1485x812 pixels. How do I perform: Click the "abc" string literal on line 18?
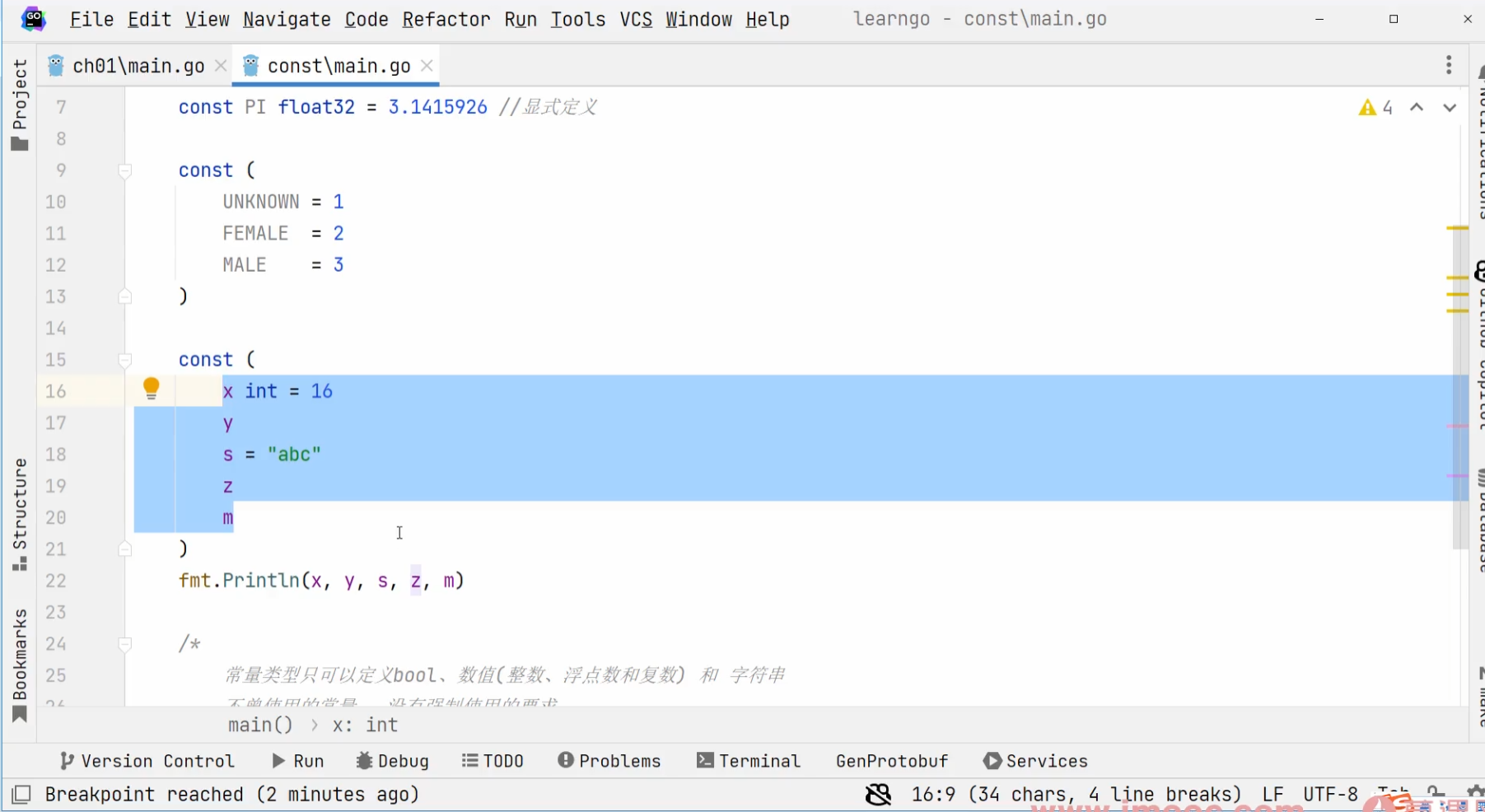pos(294,455)
